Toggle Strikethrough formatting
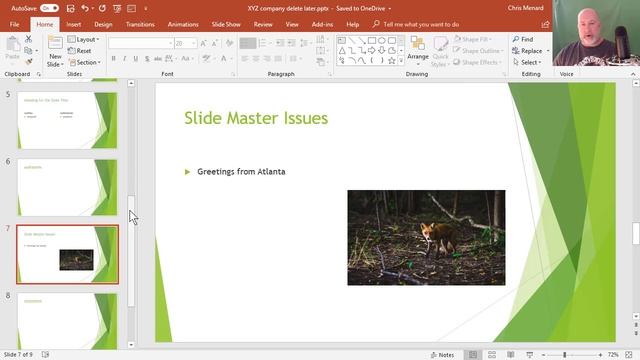 158,59
